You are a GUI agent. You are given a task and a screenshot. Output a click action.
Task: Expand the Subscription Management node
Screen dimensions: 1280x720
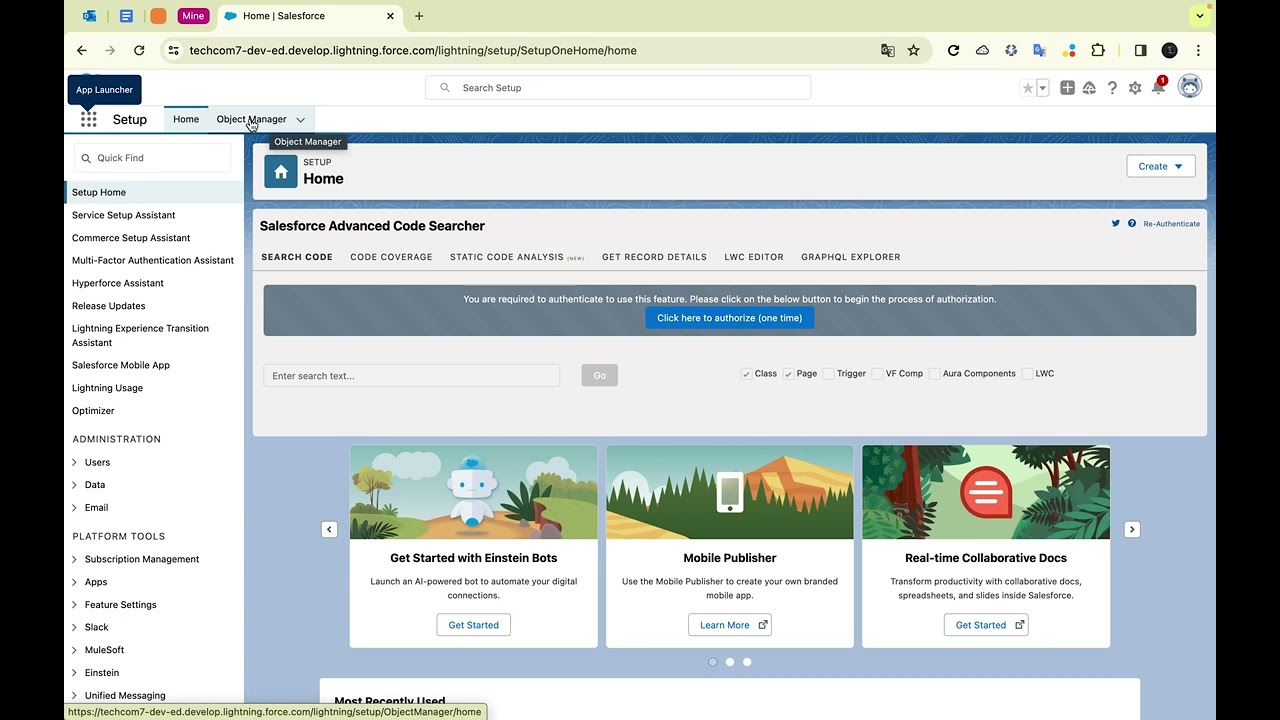tap(75, 559)
